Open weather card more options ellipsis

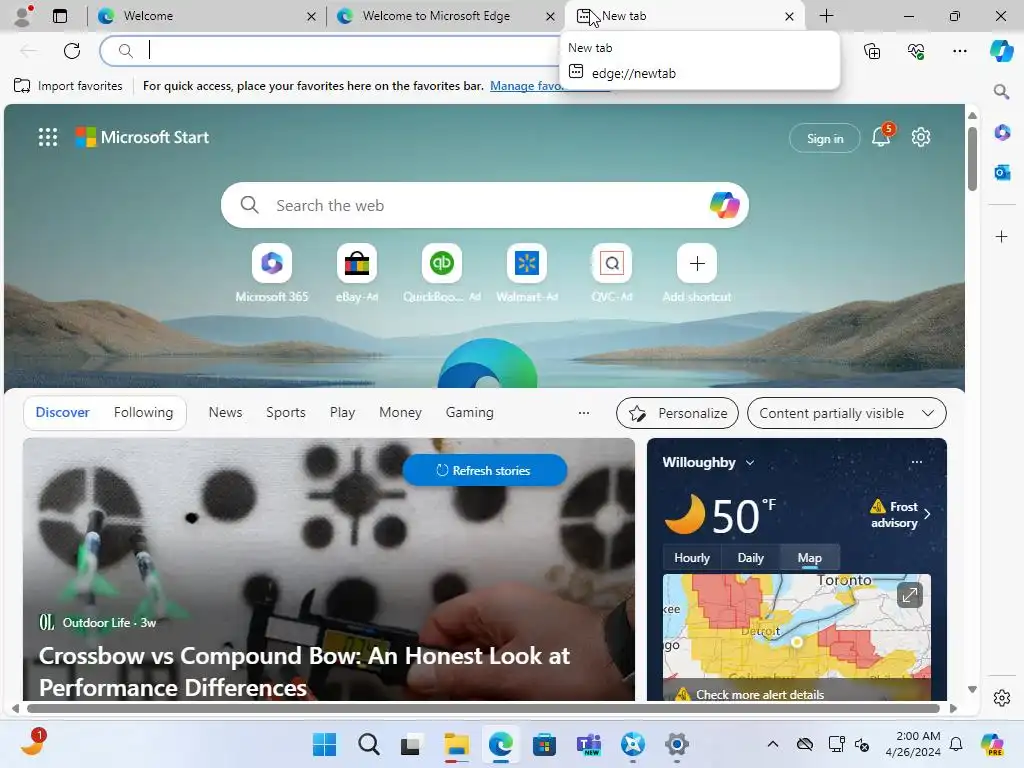click(x=917, y=462)
